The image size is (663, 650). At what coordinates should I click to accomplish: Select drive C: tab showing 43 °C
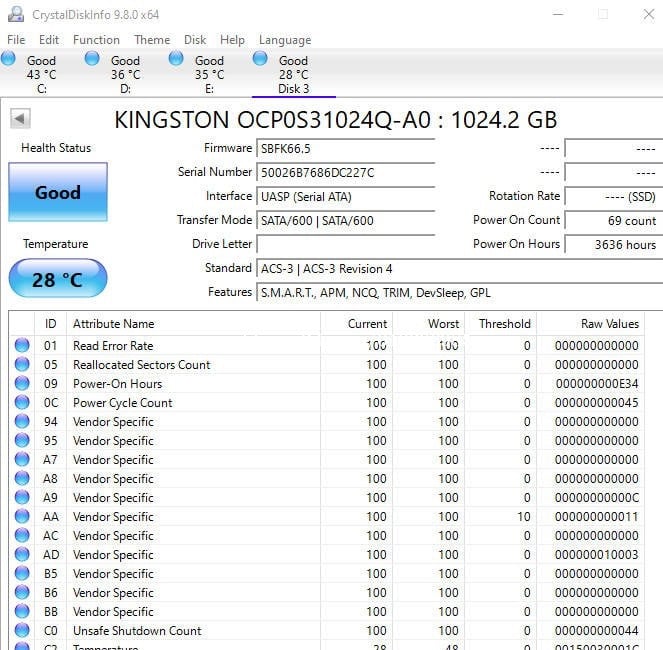[41, 74]
